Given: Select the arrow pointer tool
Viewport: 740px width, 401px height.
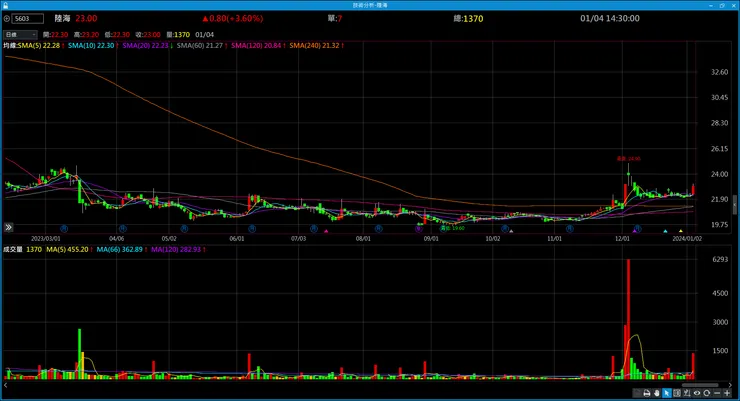Looking at the screenshot, I should pos(667,393).
